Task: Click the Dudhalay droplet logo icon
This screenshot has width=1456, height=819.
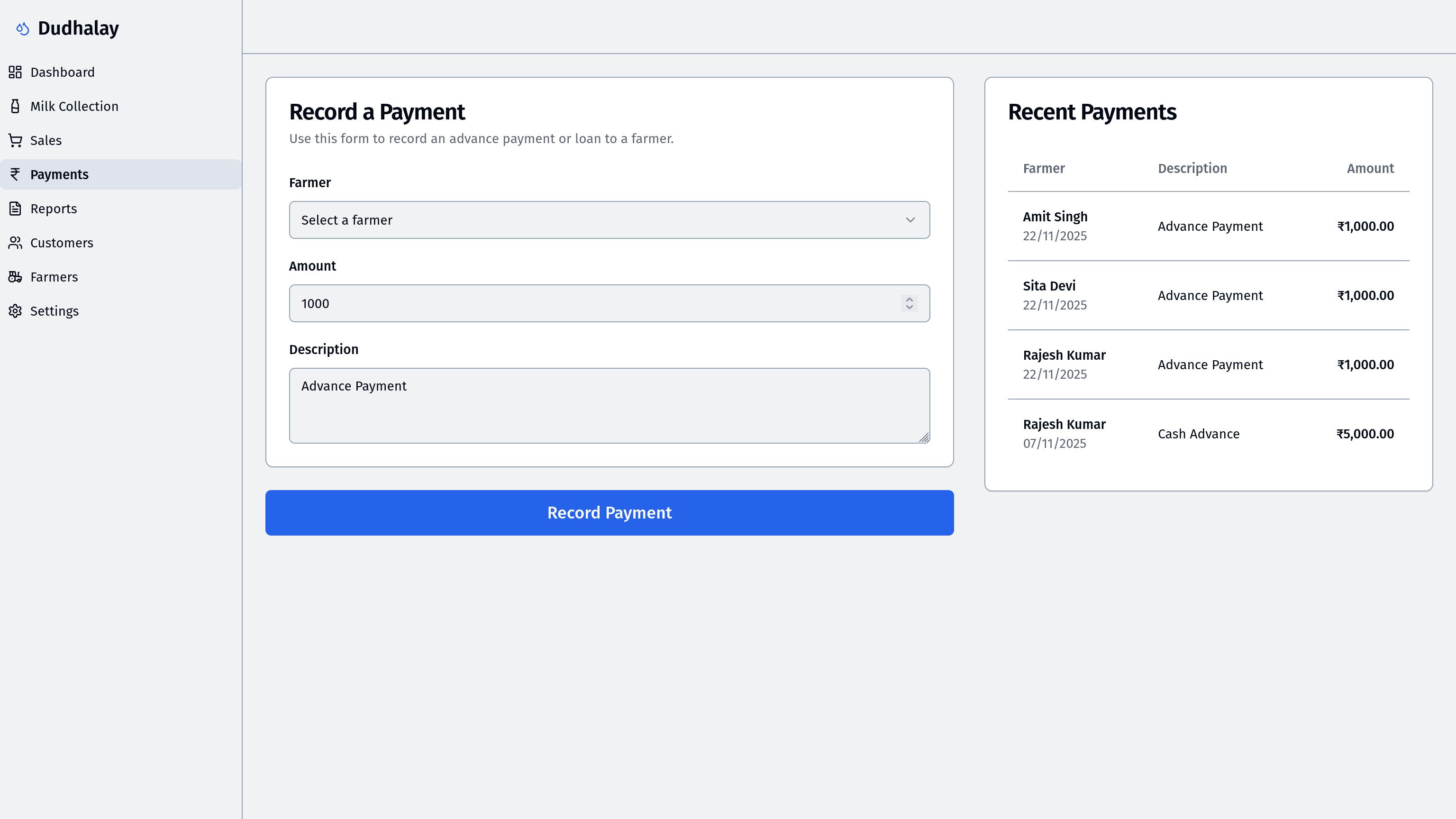Action: click(23, 28)
